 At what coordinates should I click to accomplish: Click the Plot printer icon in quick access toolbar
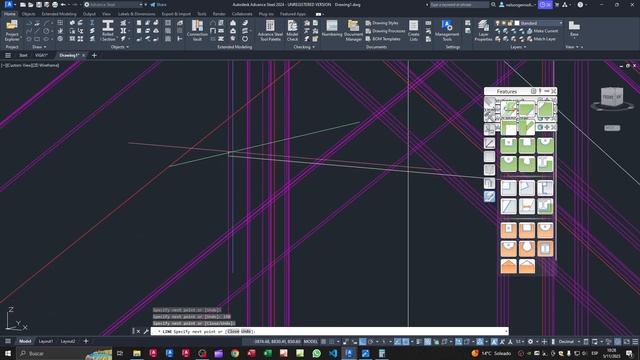point(55,4)
